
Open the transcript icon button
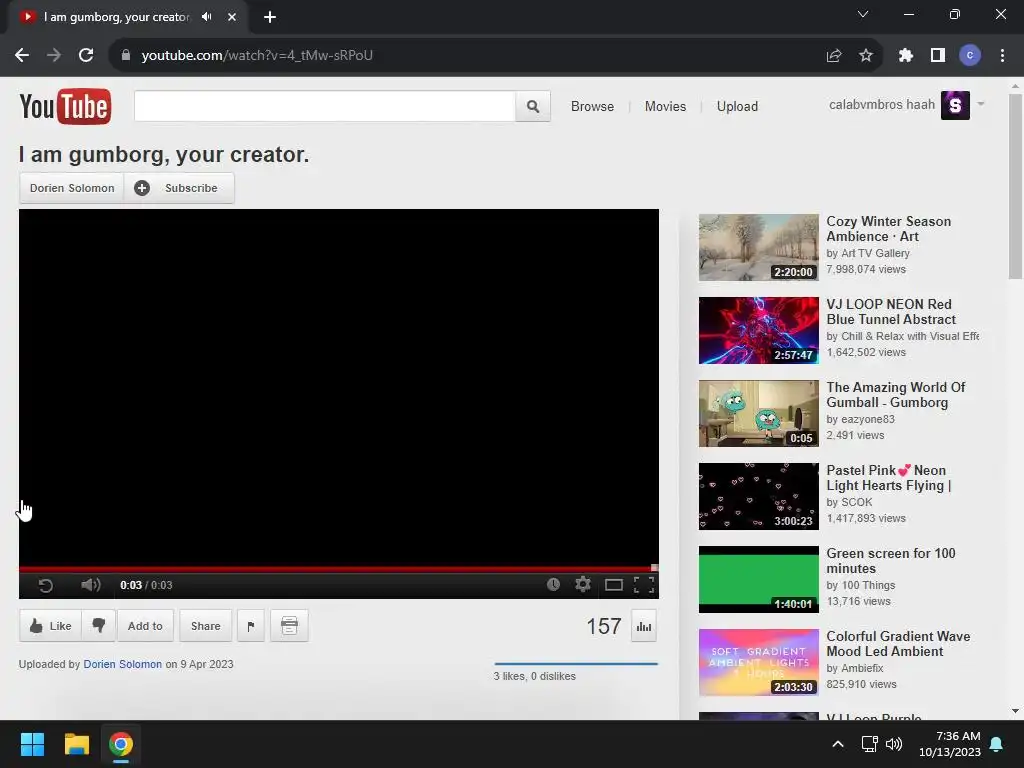pos(289,626)
